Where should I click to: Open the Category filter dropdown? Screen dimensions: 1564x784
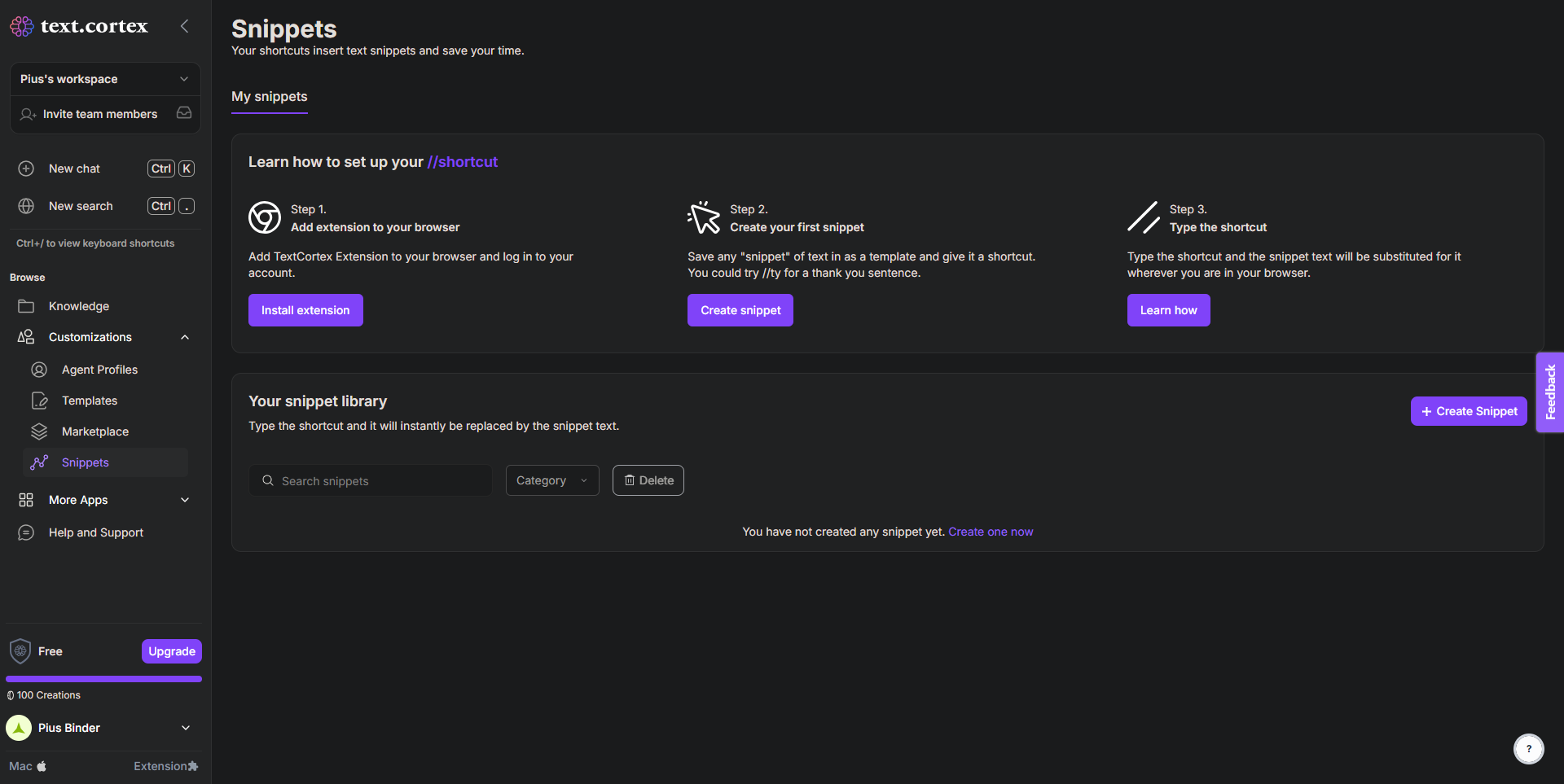coord(551,480)
